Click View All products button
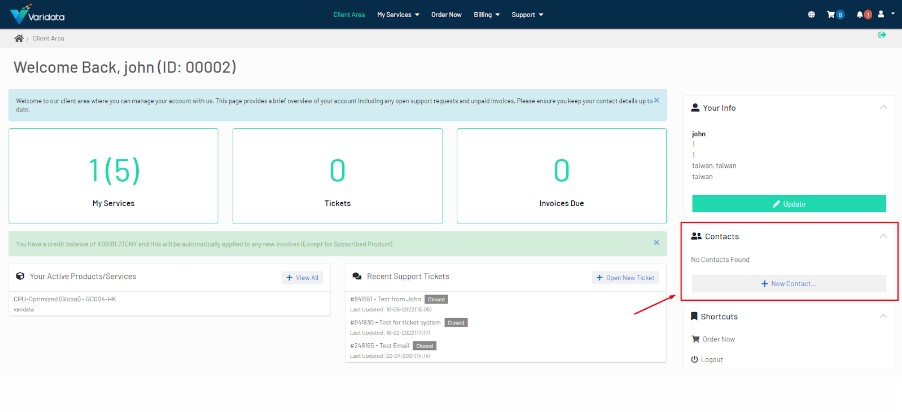This screenshot has width=902, height=412. tap(302, 277)
